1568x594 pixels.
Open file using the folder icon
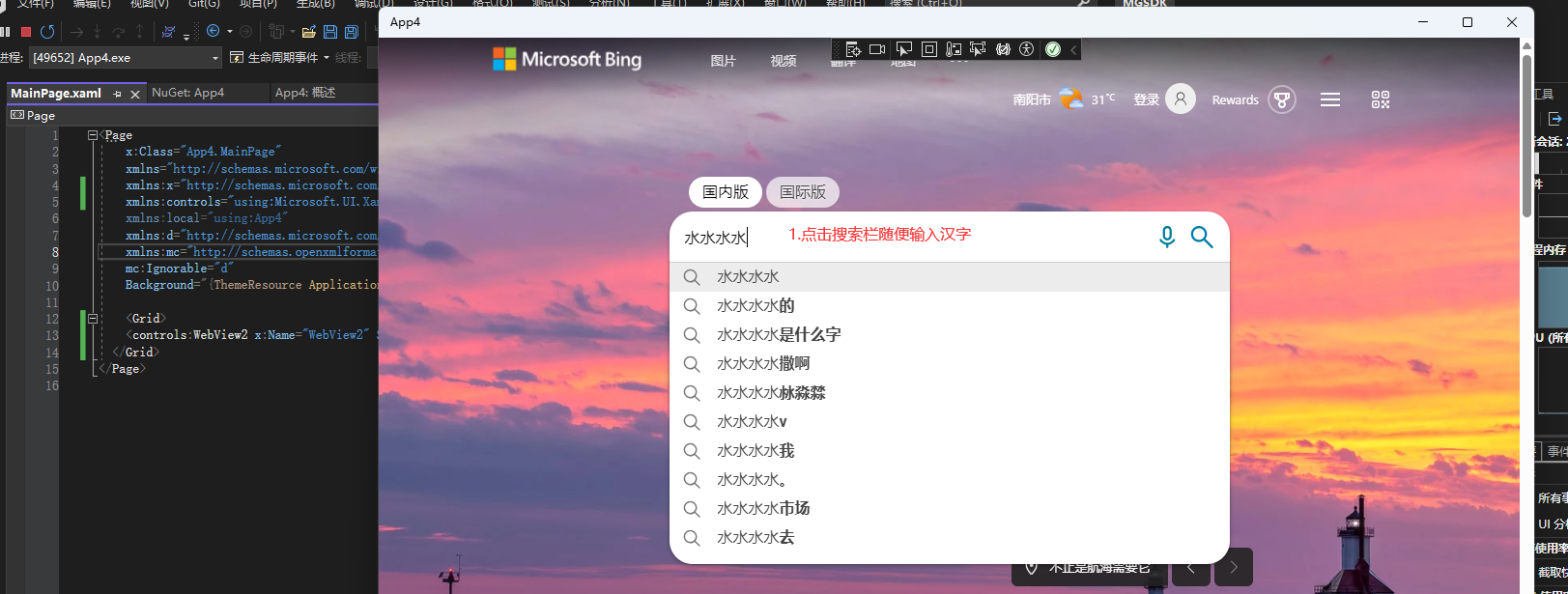pos(309,32)
